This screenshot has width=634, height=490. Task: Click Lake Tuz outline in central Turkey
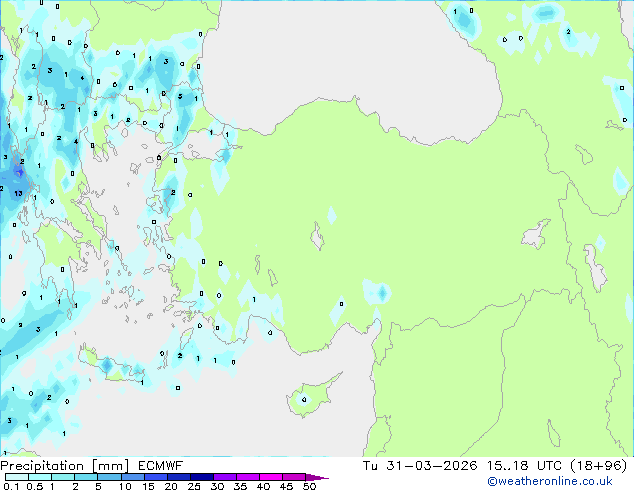coord(319,238)
